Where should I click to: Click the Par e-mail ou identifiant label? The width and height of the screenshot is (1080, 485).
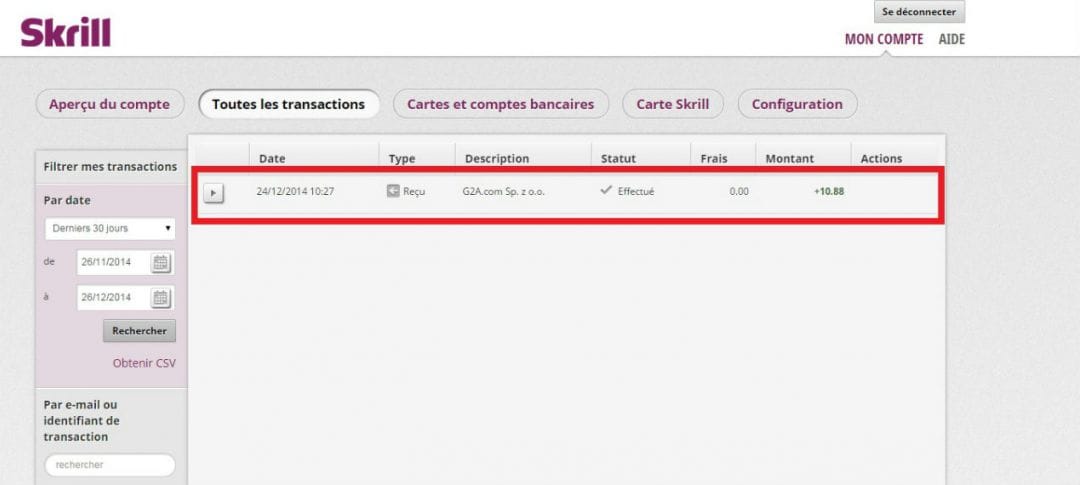click(81, 420)
